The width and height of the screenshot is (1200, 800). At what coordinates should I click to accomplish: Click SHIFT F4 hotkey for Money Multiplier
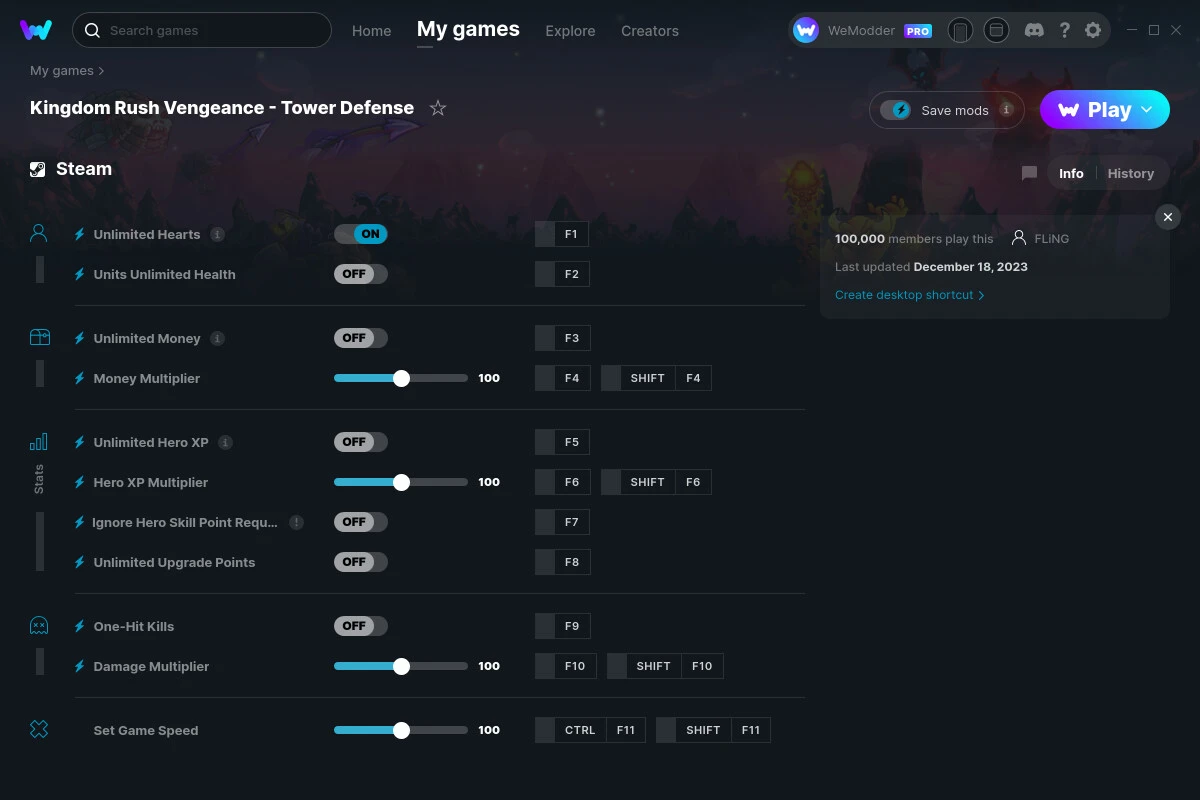coord(656,378)
